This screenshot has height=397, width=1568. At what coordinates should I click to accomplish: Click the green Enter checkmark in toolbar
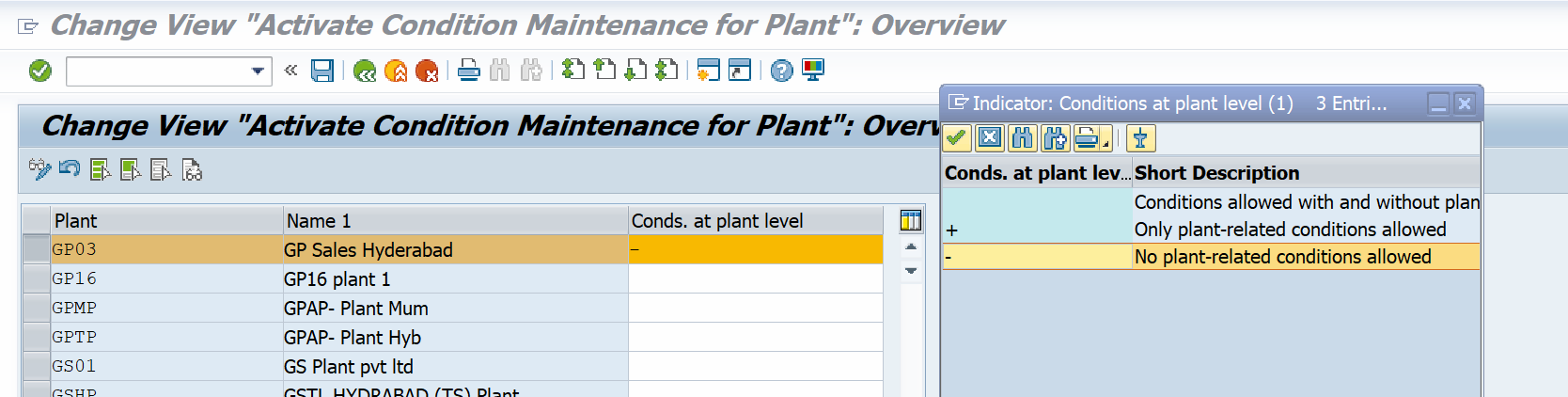pos(40,71)
